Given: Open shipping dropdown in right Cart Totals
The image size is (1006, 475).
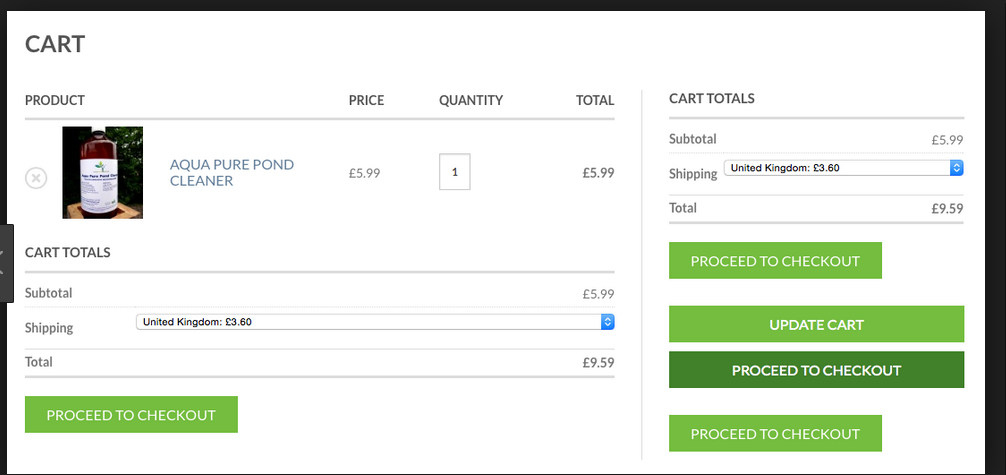Looking at the screenshot, I should click(x=843, y=168).
